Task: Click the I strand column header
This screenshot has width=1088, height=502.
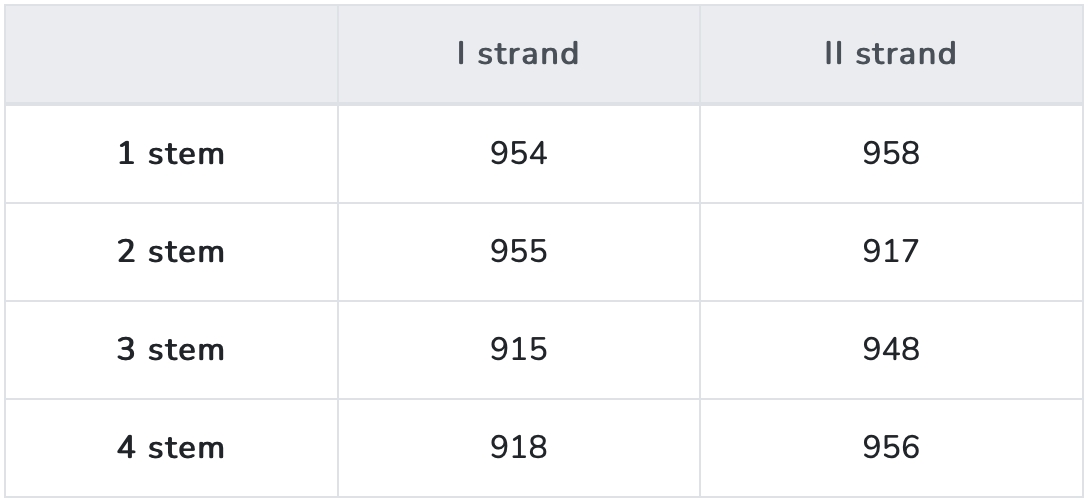Action: [518, 54]
